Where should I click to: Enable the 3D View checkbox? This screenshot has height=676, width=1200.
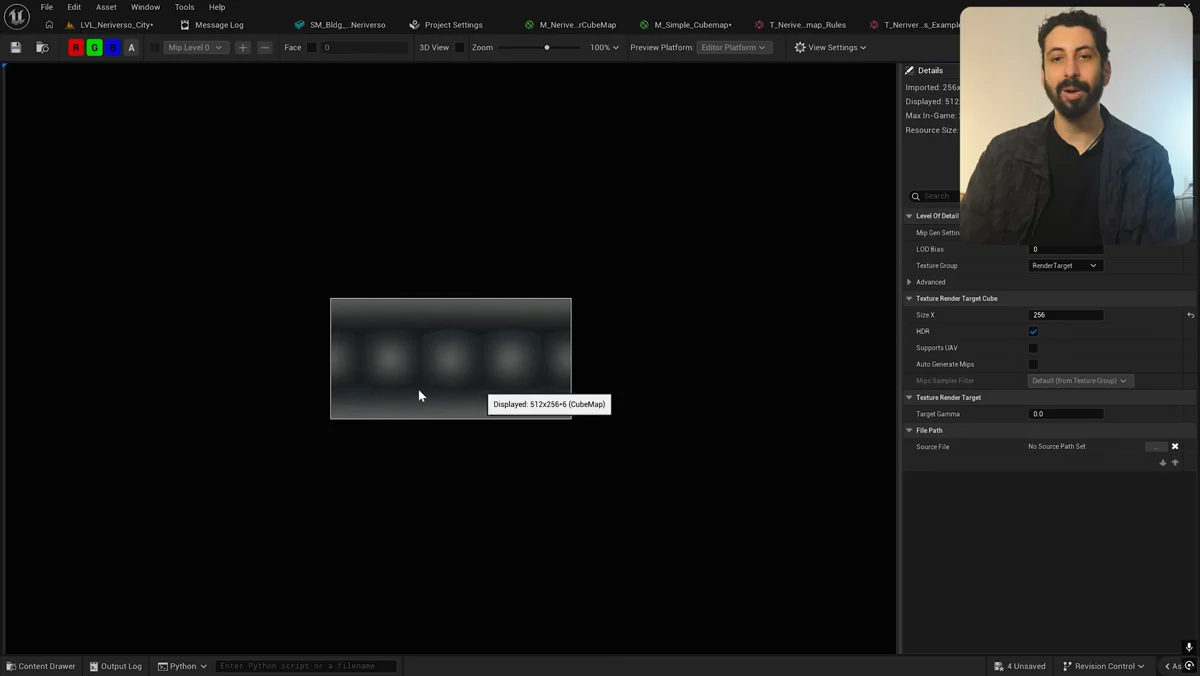coord(460,47)
